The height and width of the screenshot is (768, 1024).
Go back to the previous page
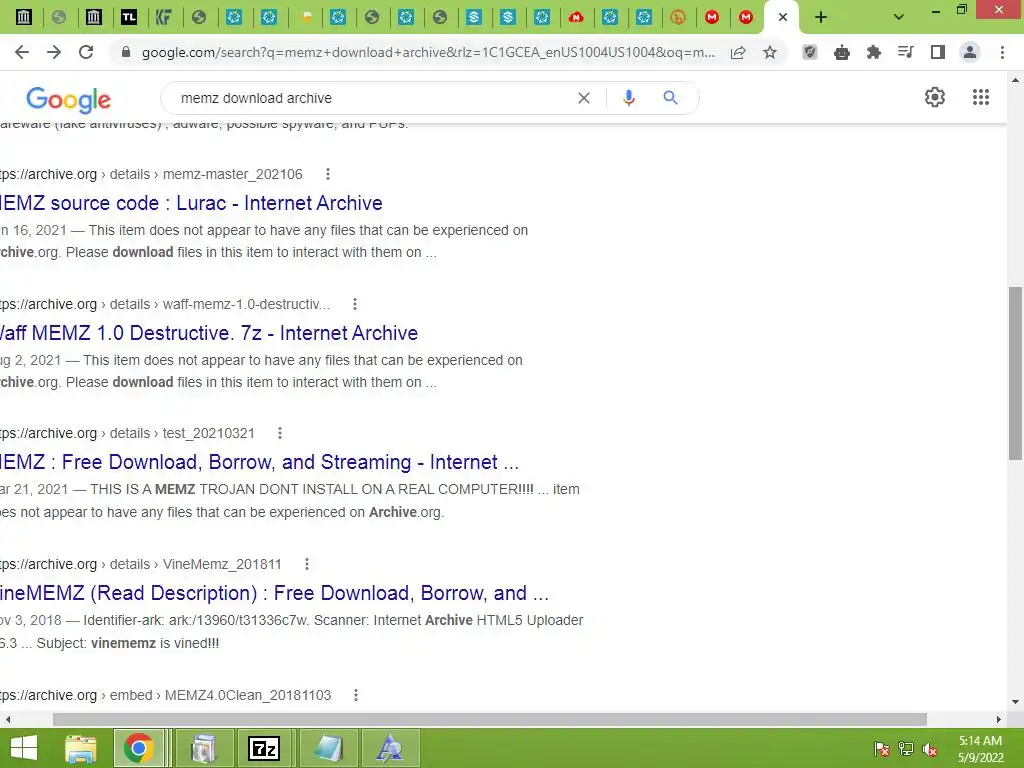[22, 52]
